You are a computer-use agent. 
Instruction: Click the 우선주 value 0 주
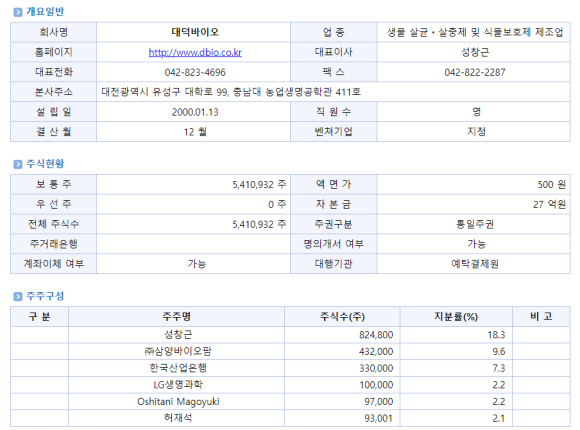tap(277, 204)
